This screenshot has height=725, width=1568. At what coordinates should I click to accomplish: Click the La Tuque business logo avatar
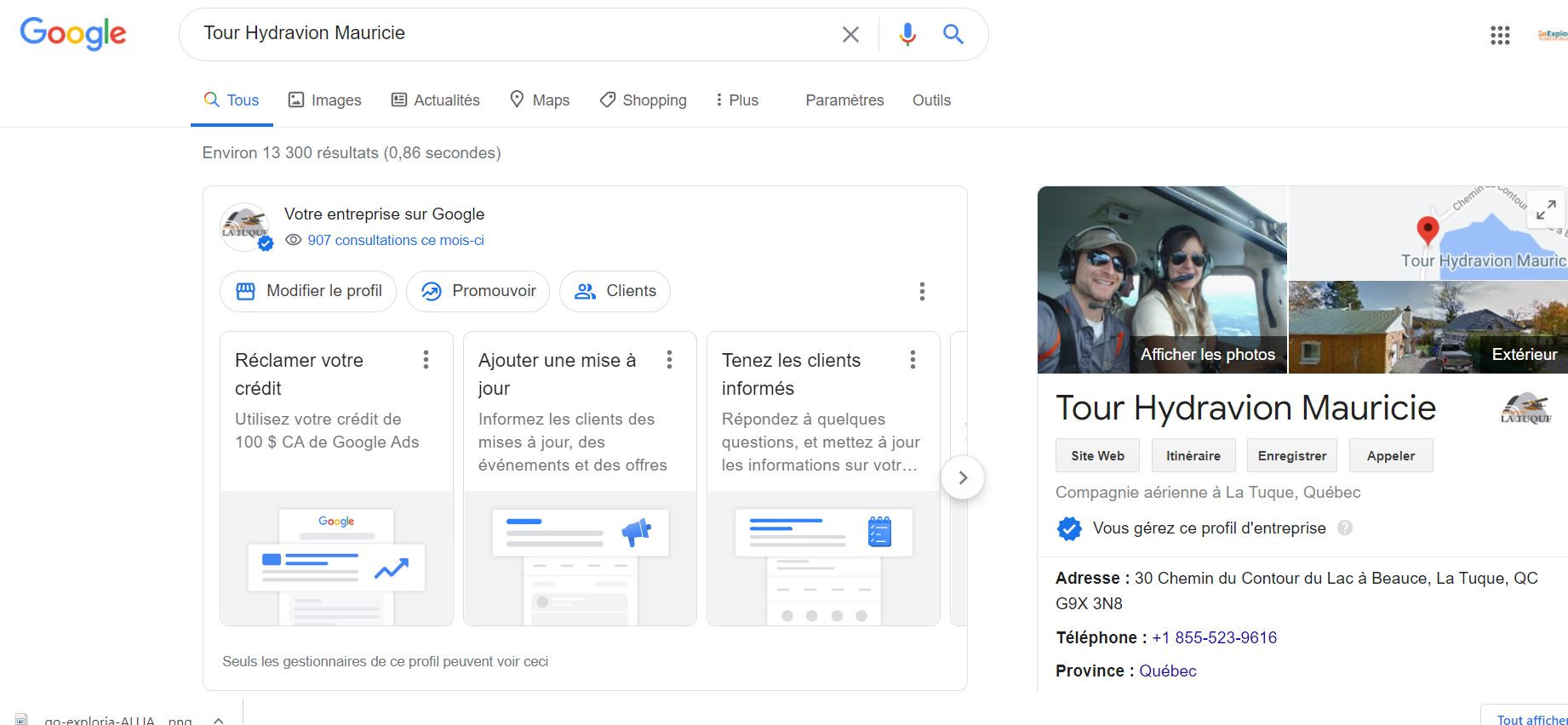[x=245, y=227]
